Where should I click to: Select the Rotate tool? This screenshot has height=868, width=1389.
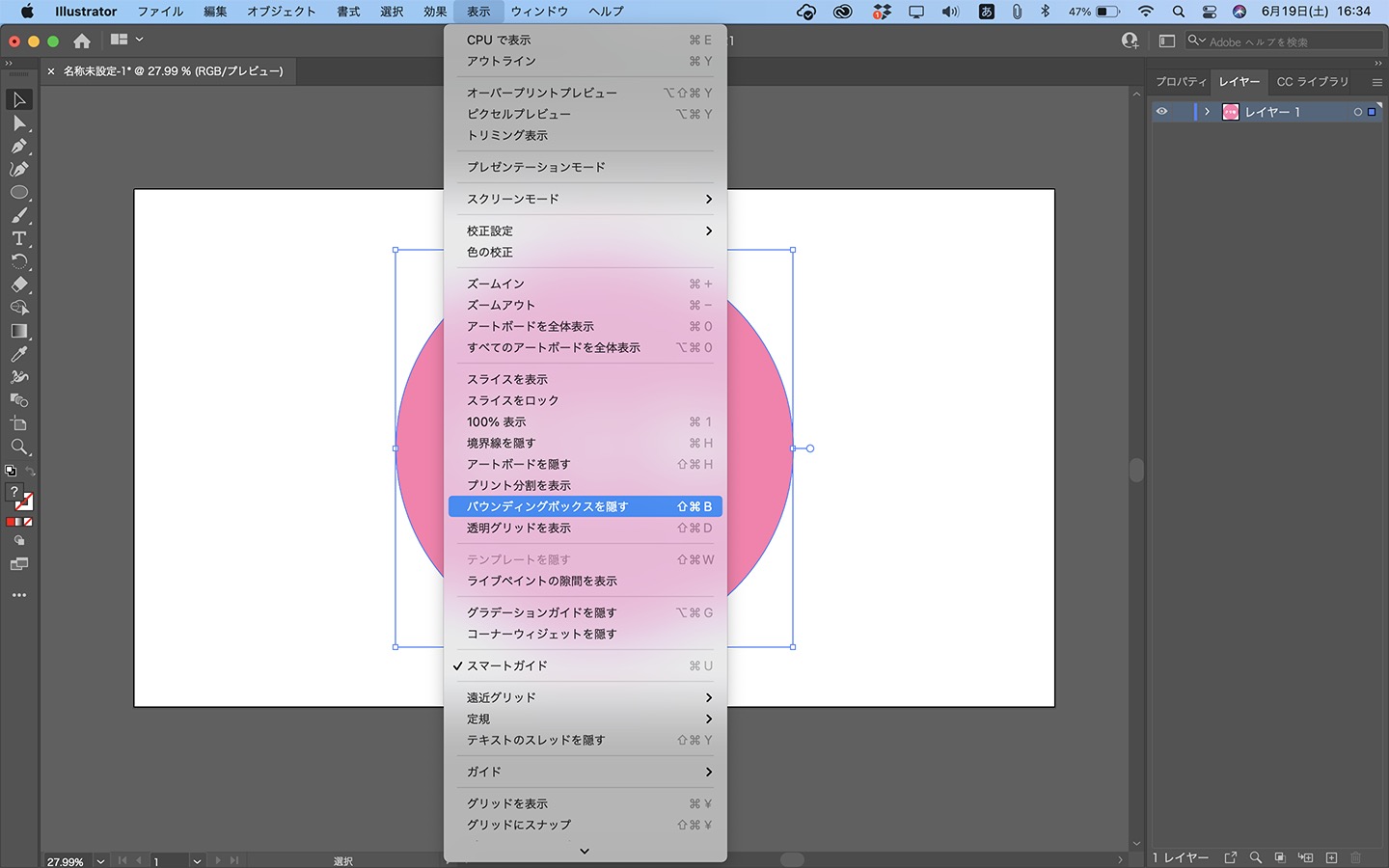[17, 261]
